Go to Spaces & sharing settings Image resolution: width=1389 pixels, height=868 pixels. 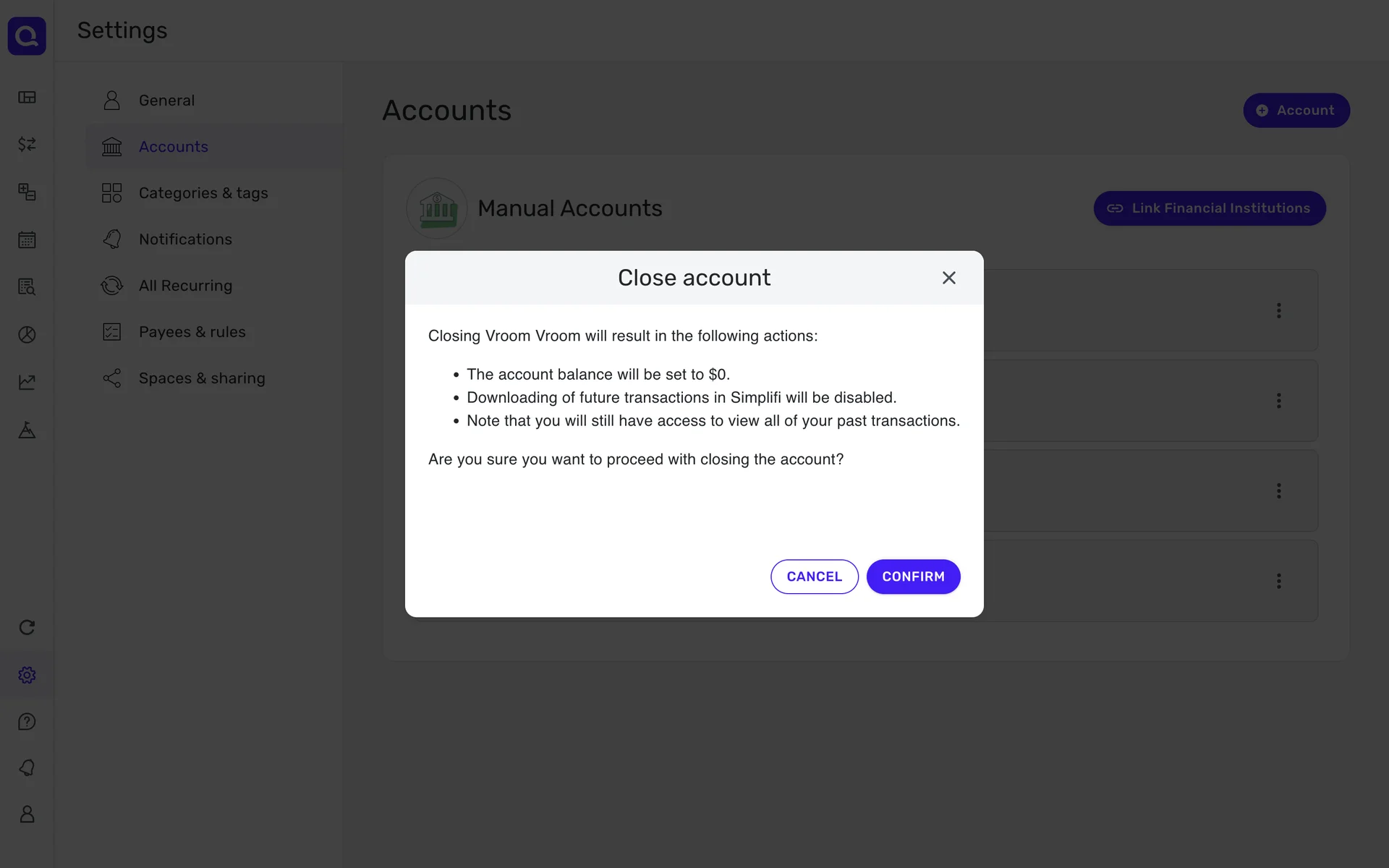[201, 378]
